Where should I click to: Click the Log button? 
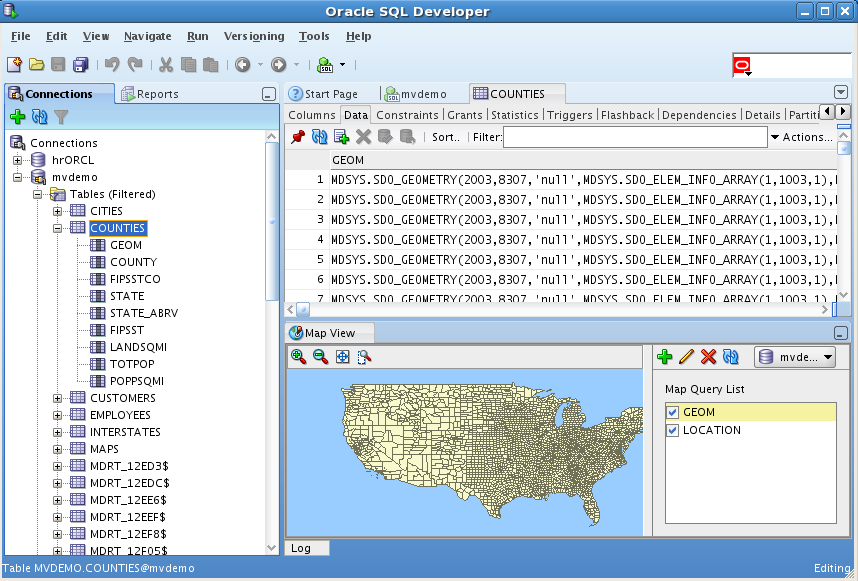pos(307,548)
